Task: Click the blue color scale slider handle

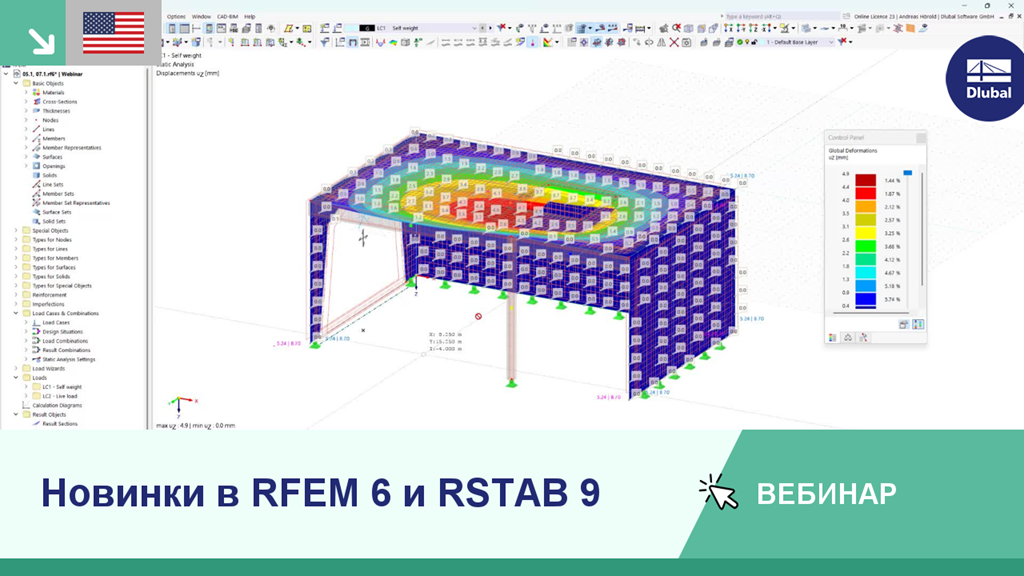Action: pos(907,172)
